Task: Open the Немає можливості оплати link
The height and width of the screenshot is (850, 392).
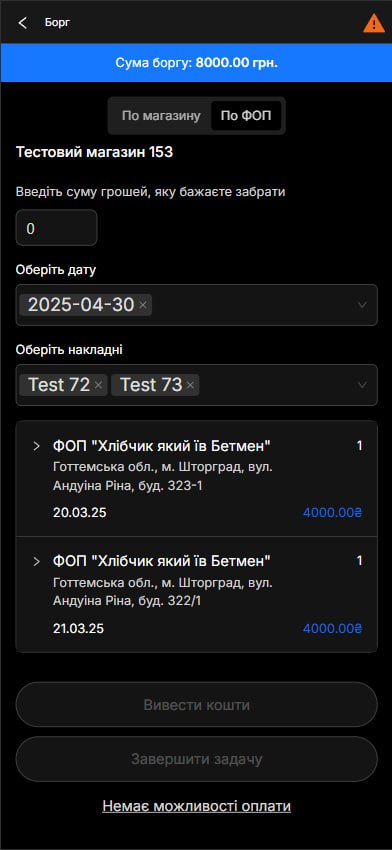Action: pos(196,806)
